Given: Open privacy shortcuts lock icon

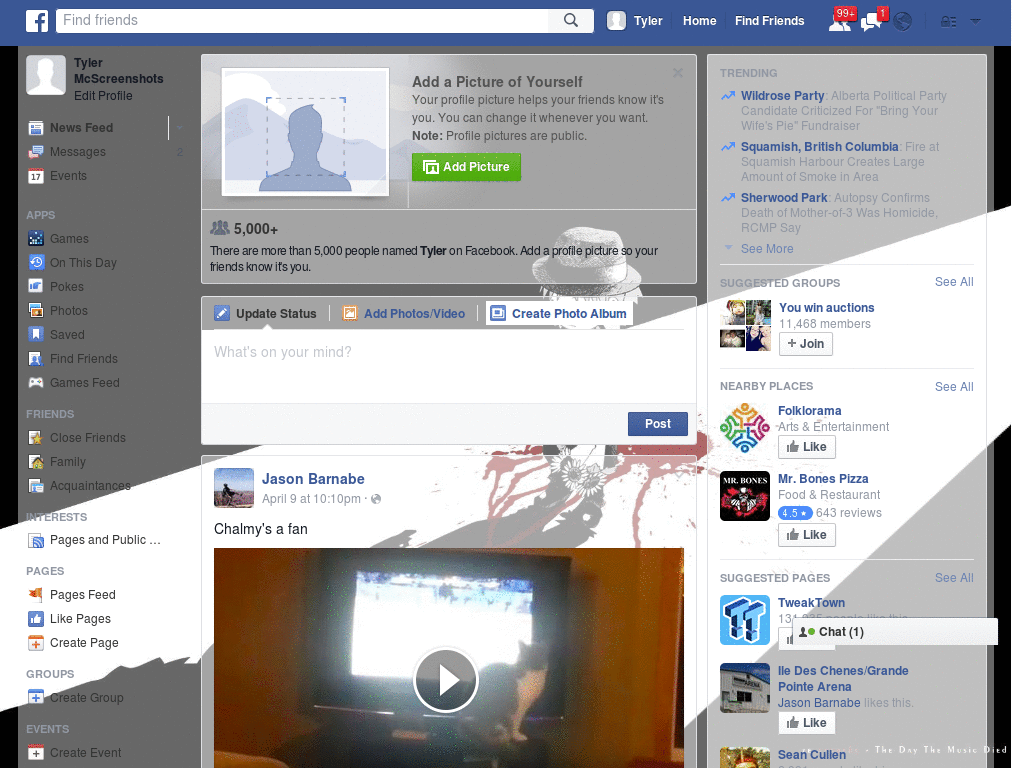Looking at the screenshot, I should tap(948, 22).
